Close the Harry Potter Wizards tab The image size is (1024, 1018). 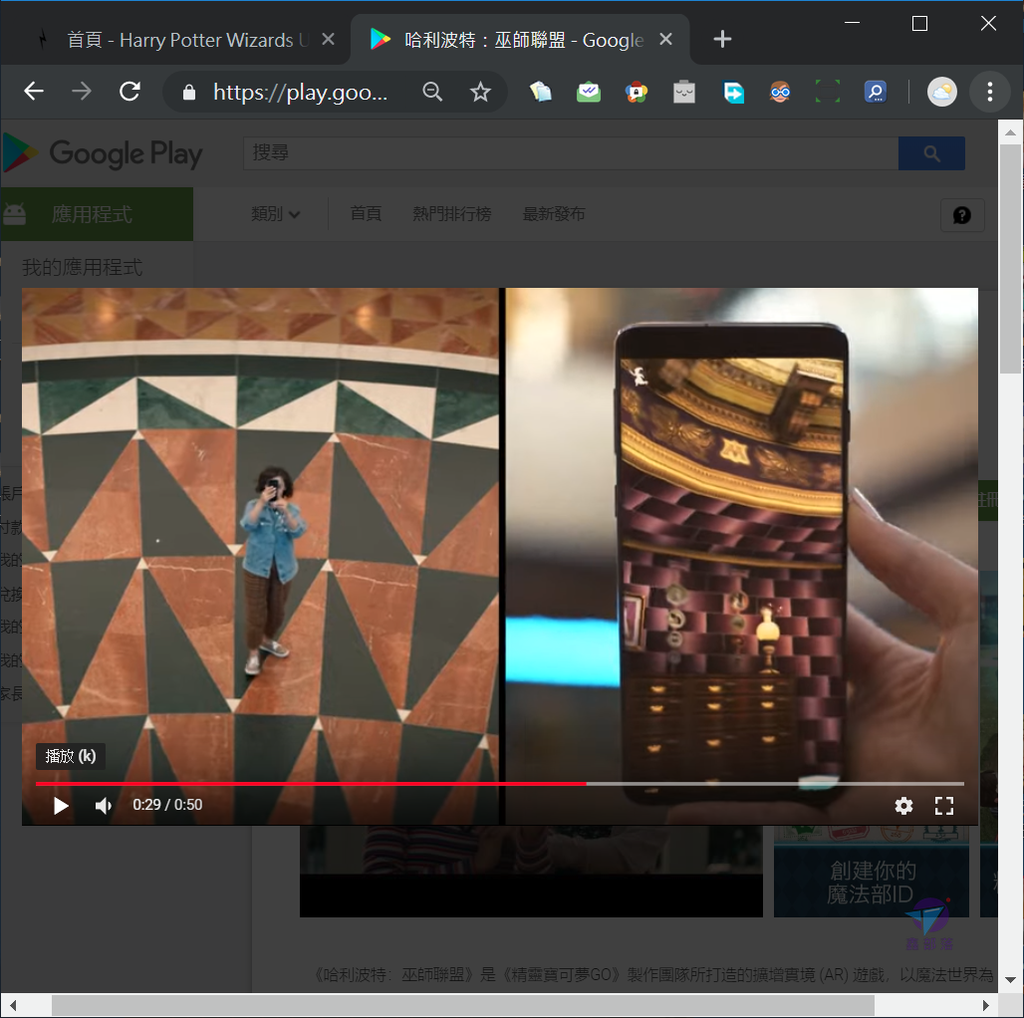pyautogui.click(x=328, y=40)
